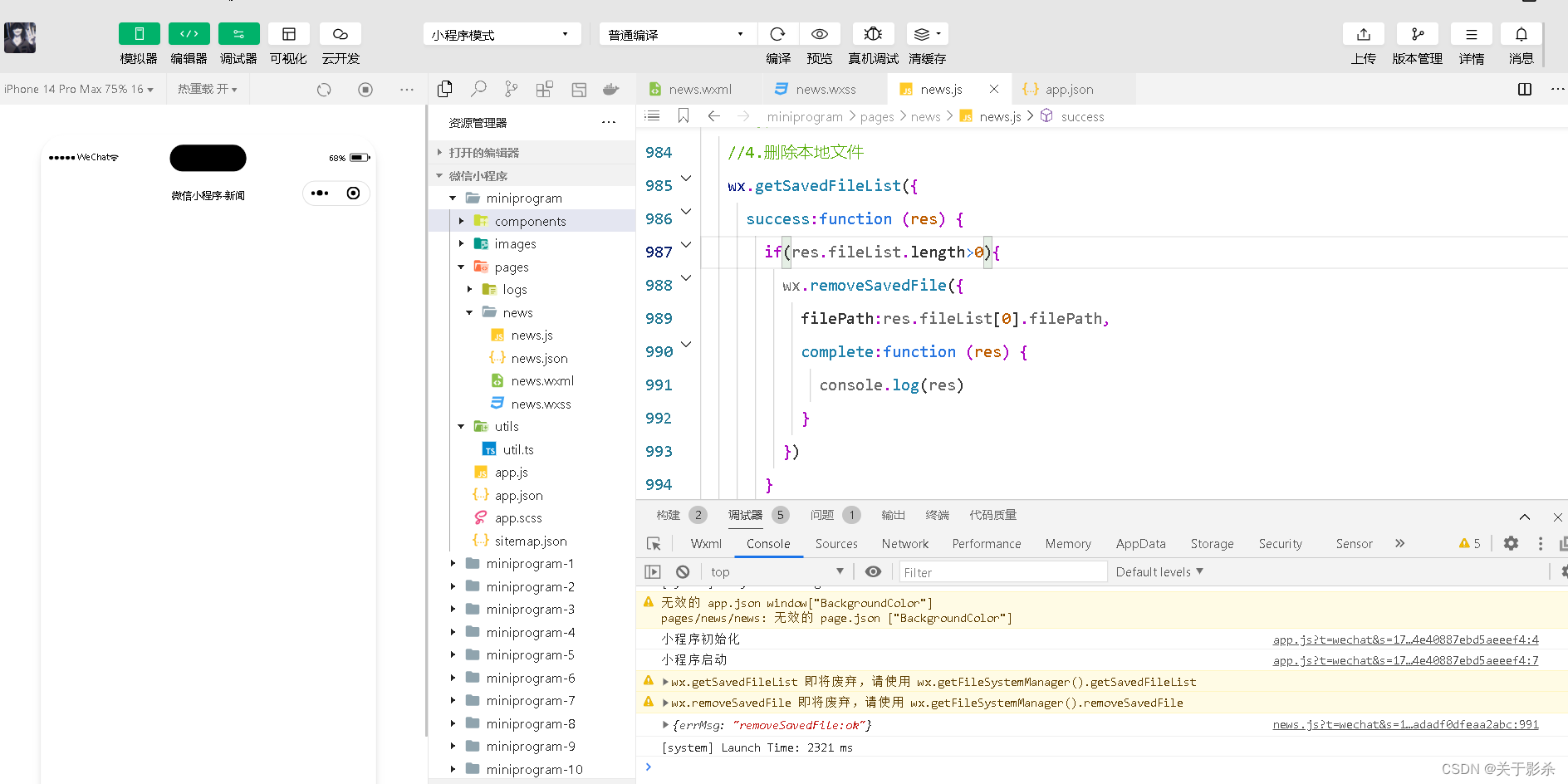This screenshot has width=1568, height=784.
Task: Open project Details (详情)
Action: point(1472,34)
